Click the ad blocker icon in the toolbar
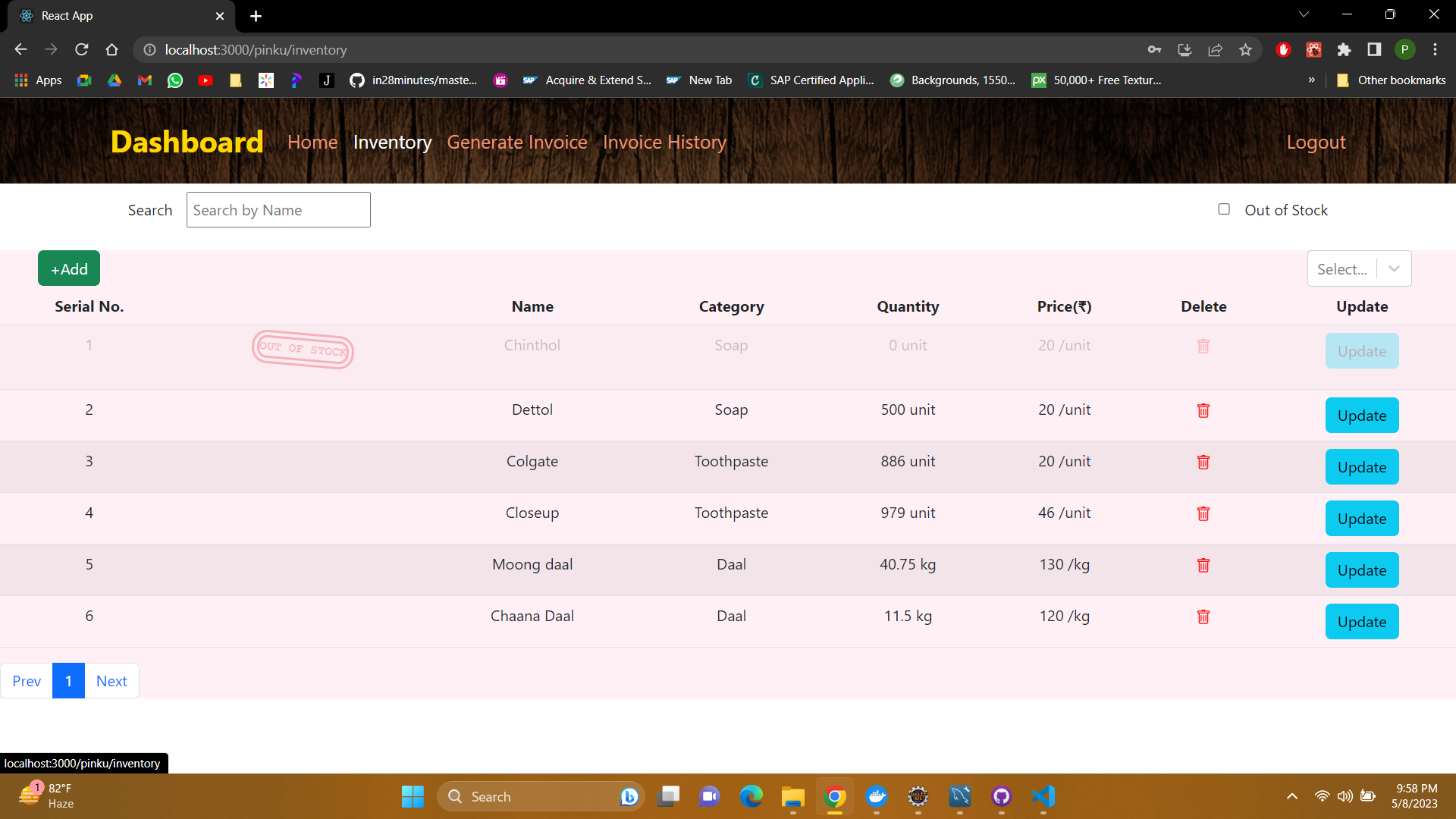Screen dimensions: 1456x819 point(1284,49)
